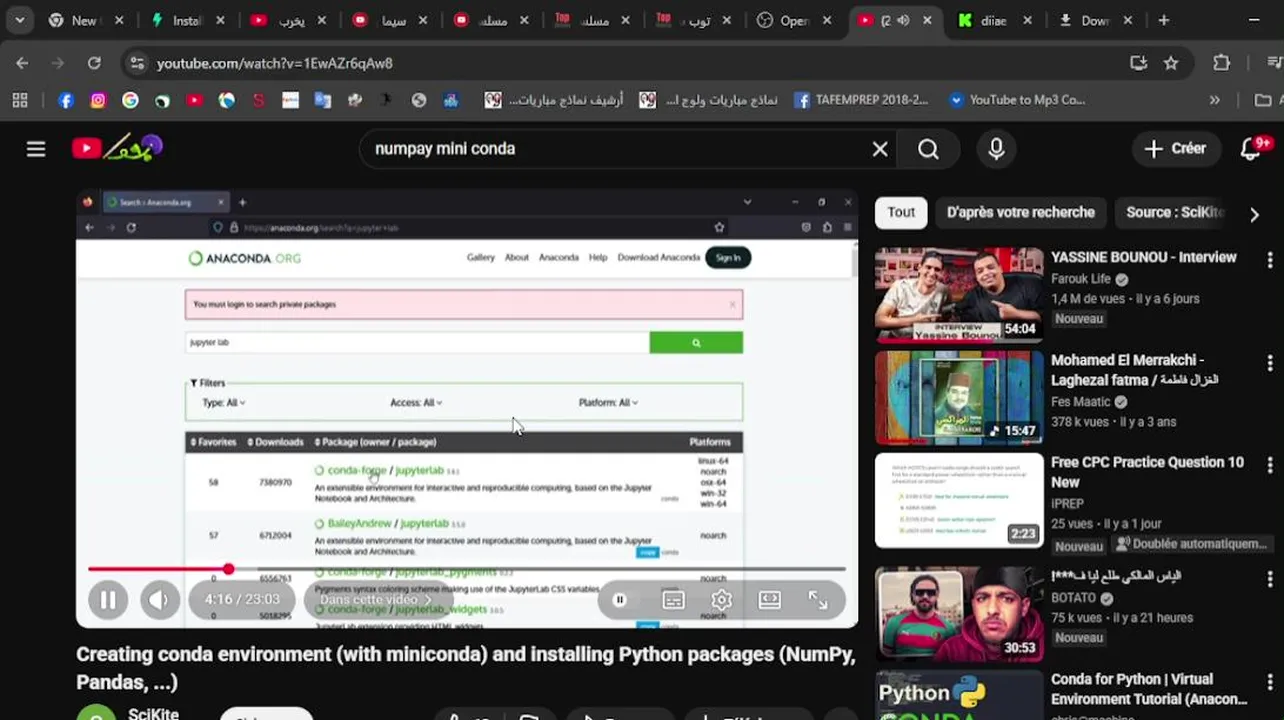Show more filter chips with right arrow
This screenshot has width=1284, height=720.
[x=1254, y=214]
